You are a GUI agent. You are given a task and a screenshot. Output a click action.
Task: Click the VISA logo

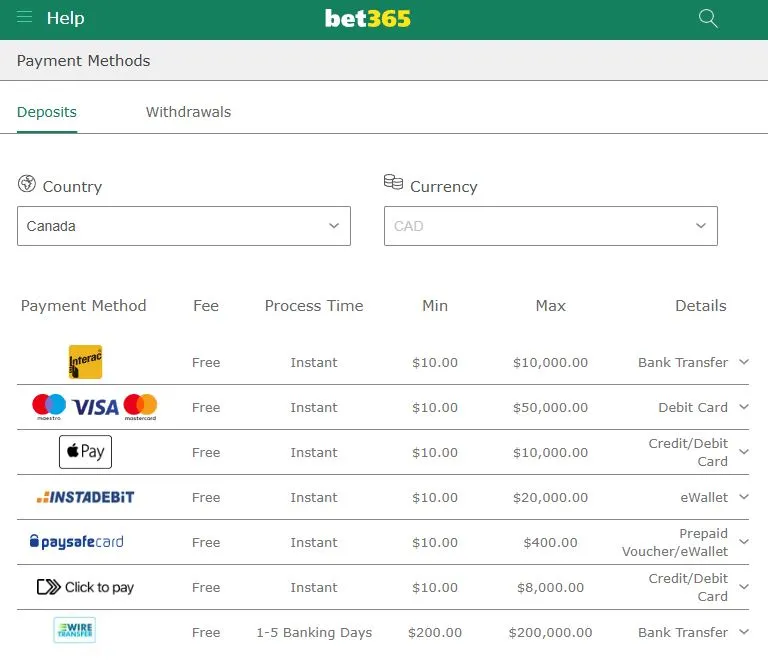pyautogui.click(x=95, y=407)
